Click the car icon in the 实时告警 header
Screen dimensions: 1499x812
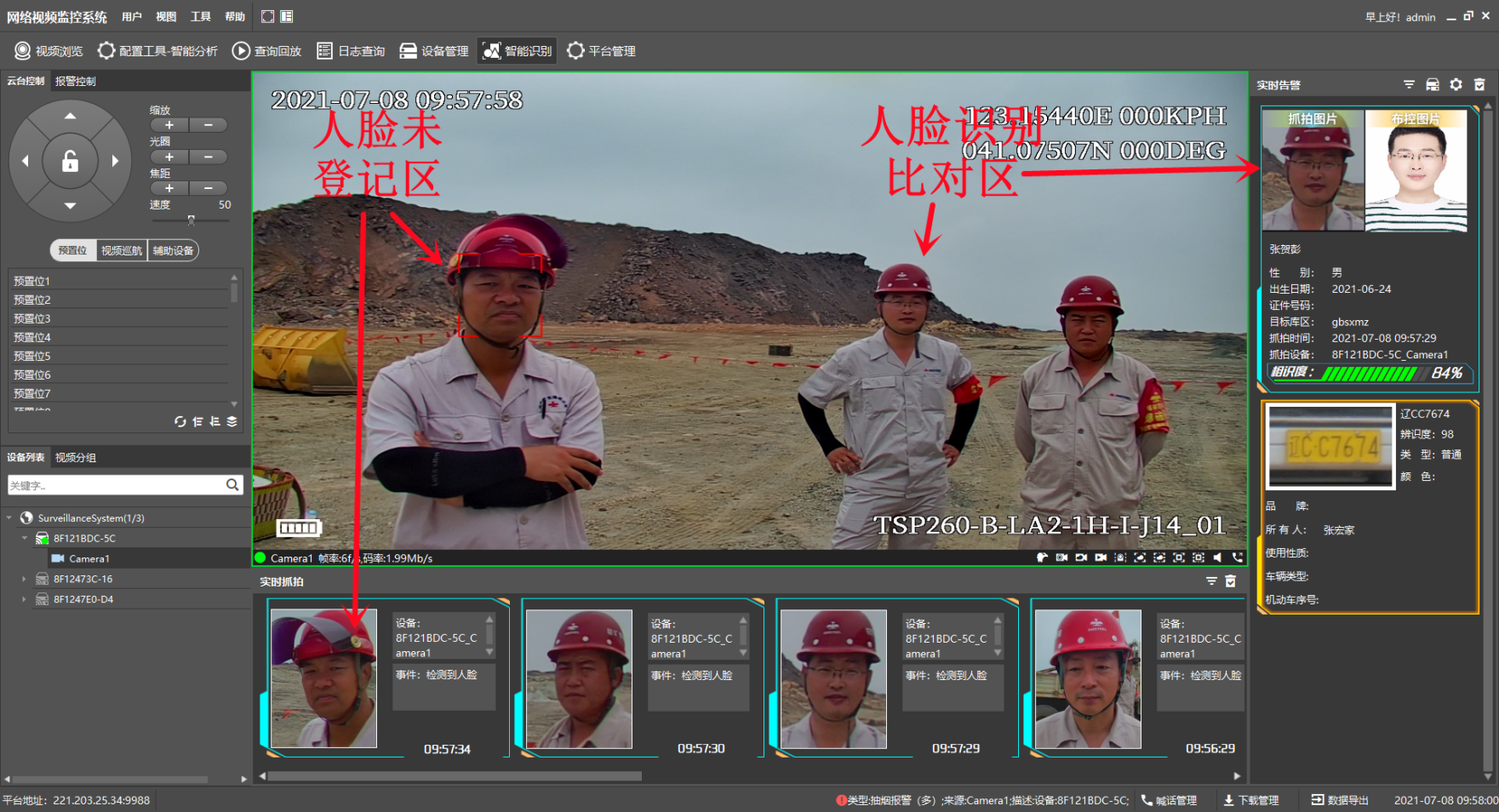(1433, 84)
